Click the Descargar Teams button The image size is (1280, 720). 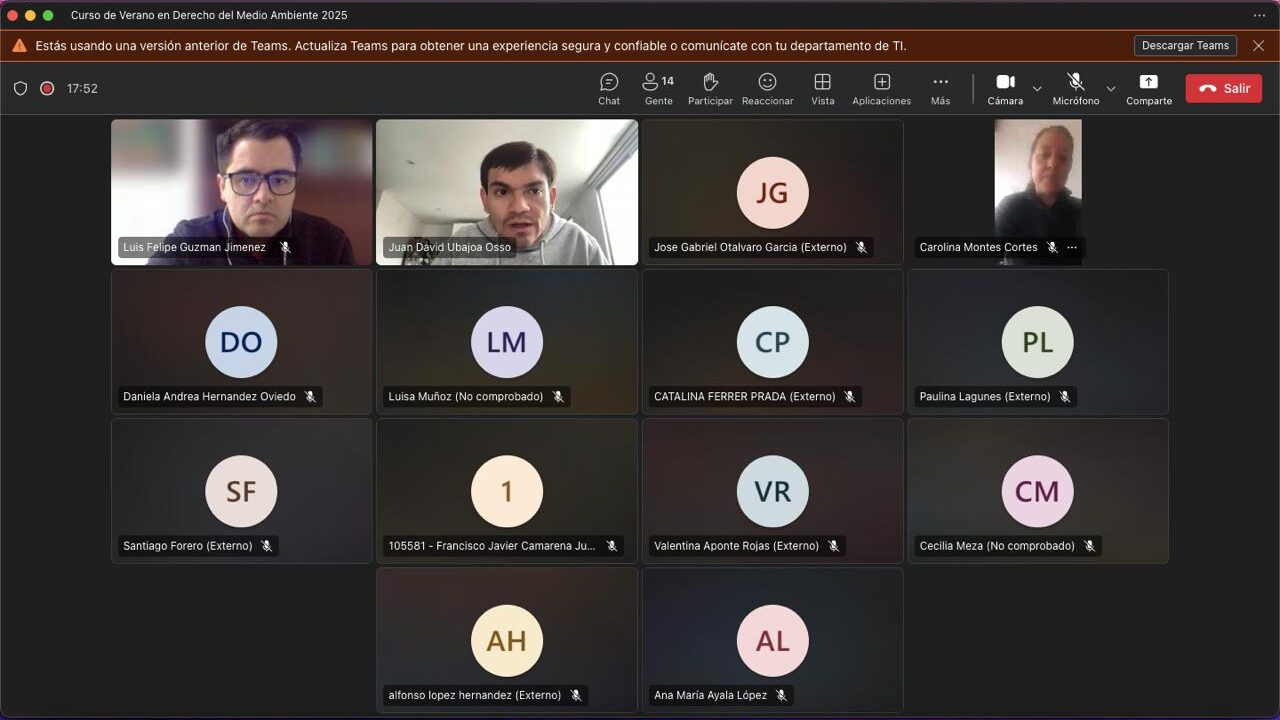click(x=1185, y=46)
